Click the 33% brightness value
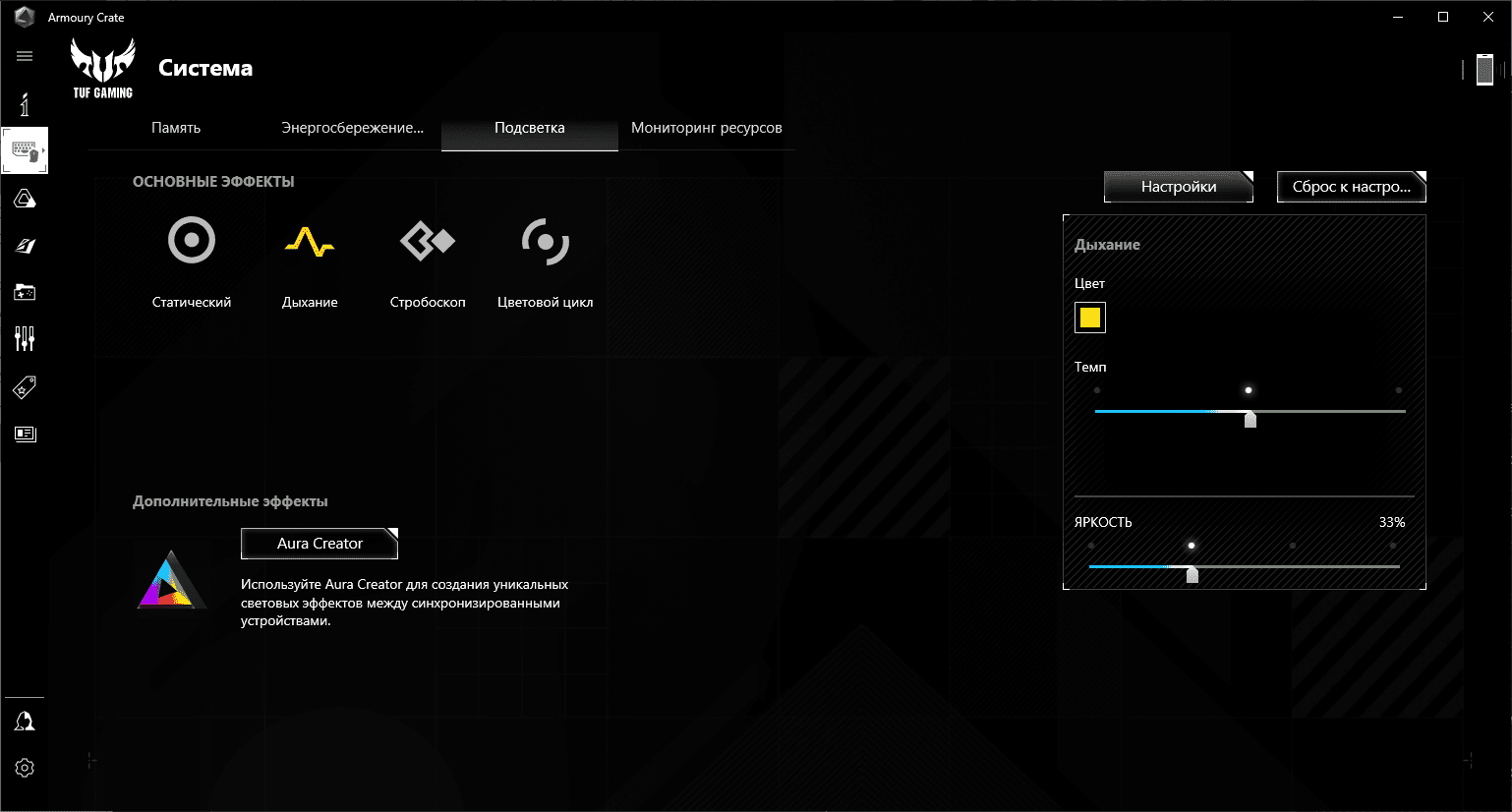This screenshot has height=812, width=1512. coord(1392,522)
